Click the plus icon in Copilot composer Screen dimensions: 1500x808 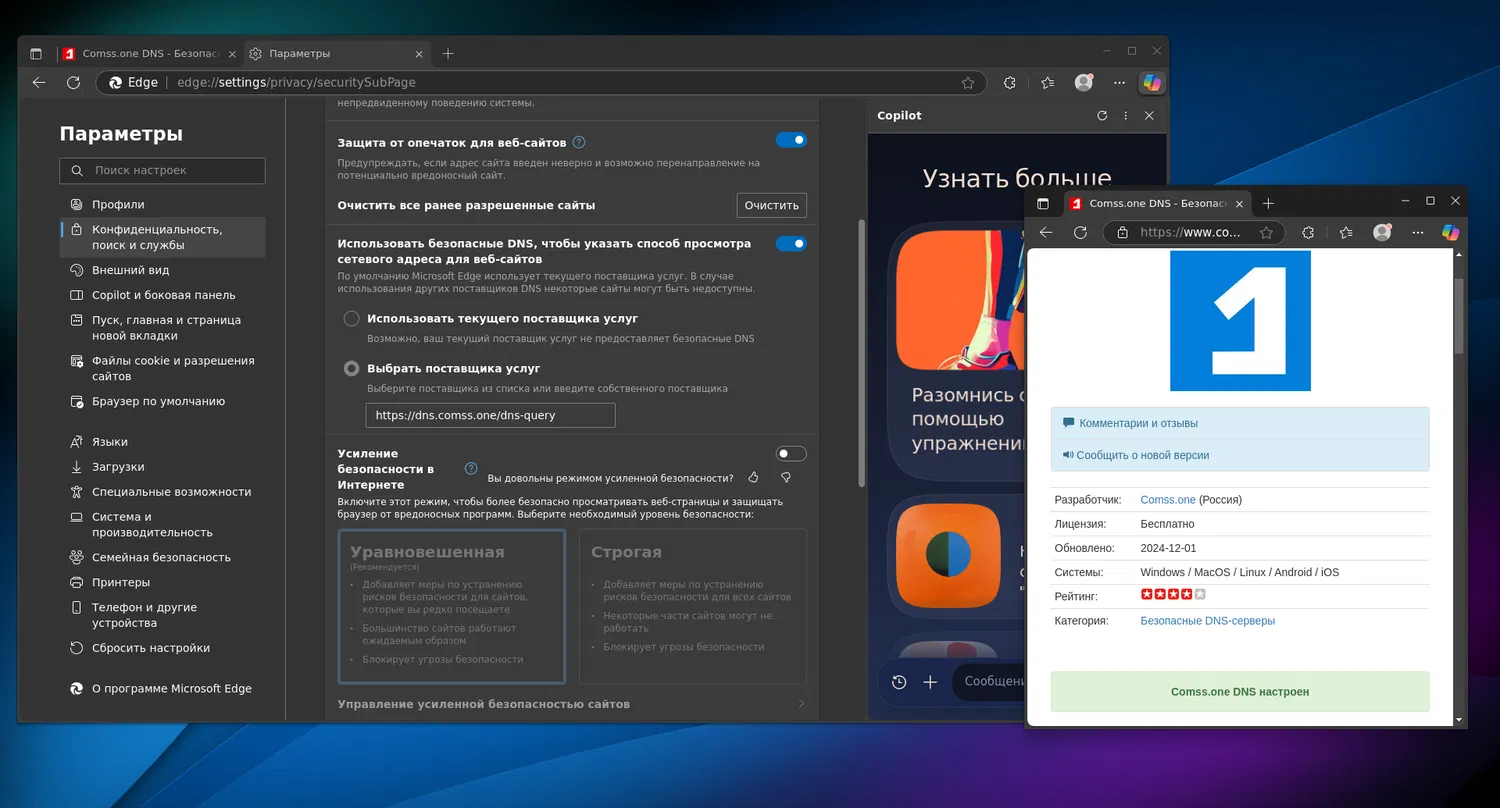930,682
